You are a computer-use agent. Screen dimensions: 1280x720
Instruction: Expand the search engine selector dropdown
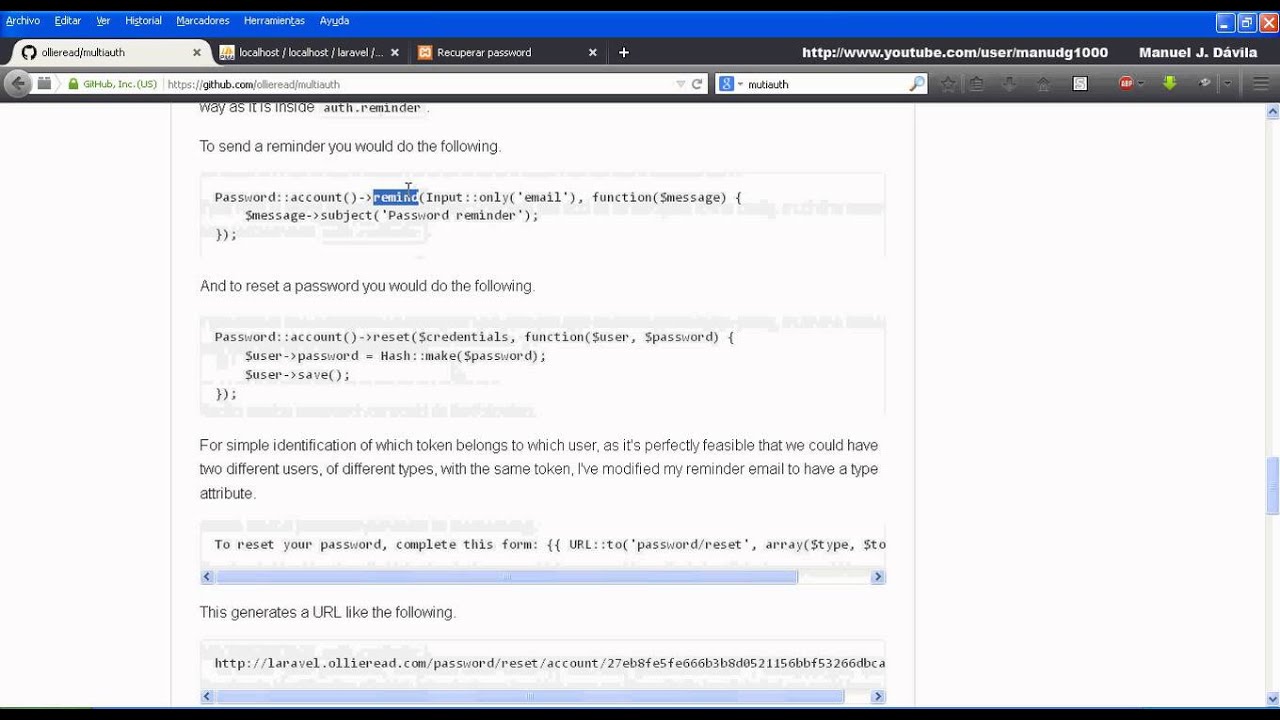point(741,84)
